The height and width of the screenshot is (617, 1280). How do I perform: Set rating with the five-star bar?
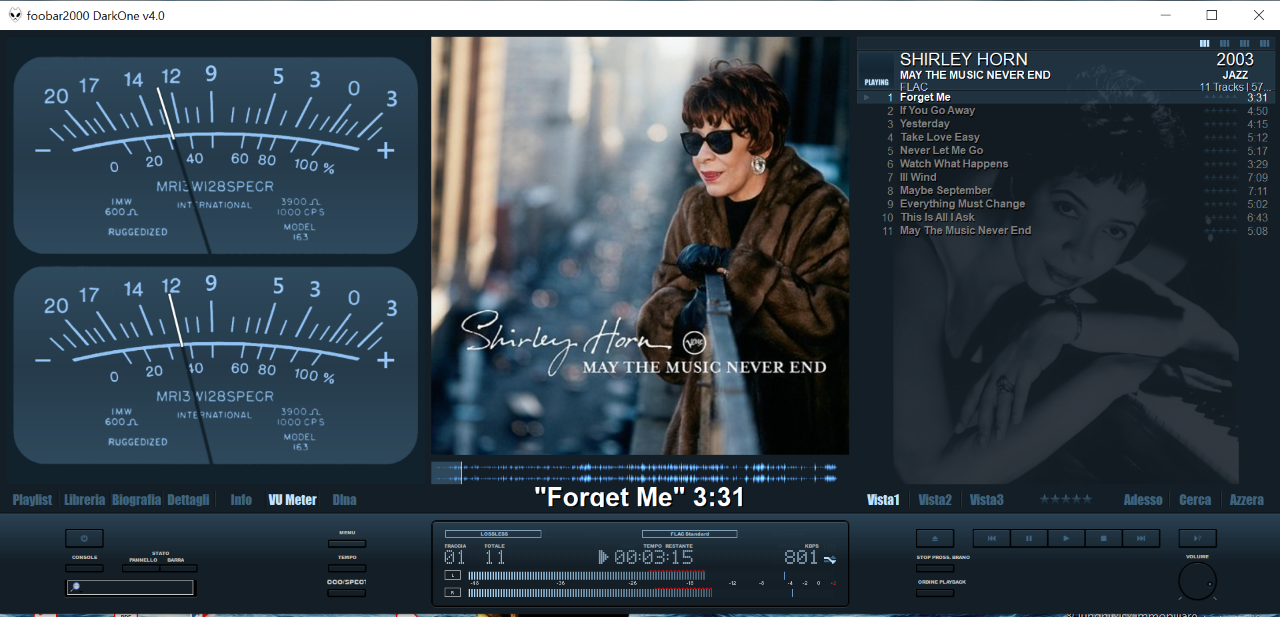click(1065, 499)
